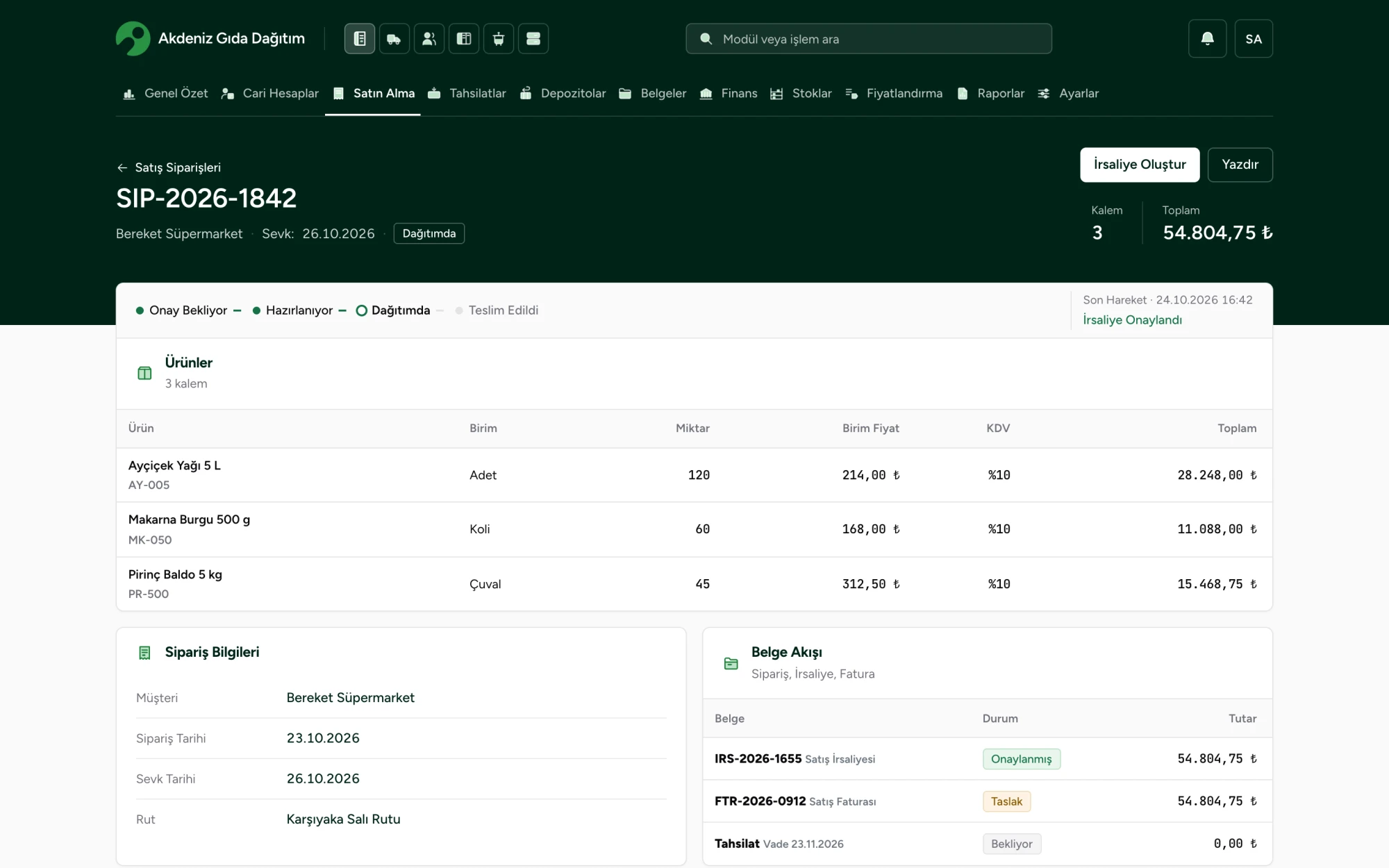Open the notifications bell
Screen dimensions: 1389x868
coord(1208,39)
